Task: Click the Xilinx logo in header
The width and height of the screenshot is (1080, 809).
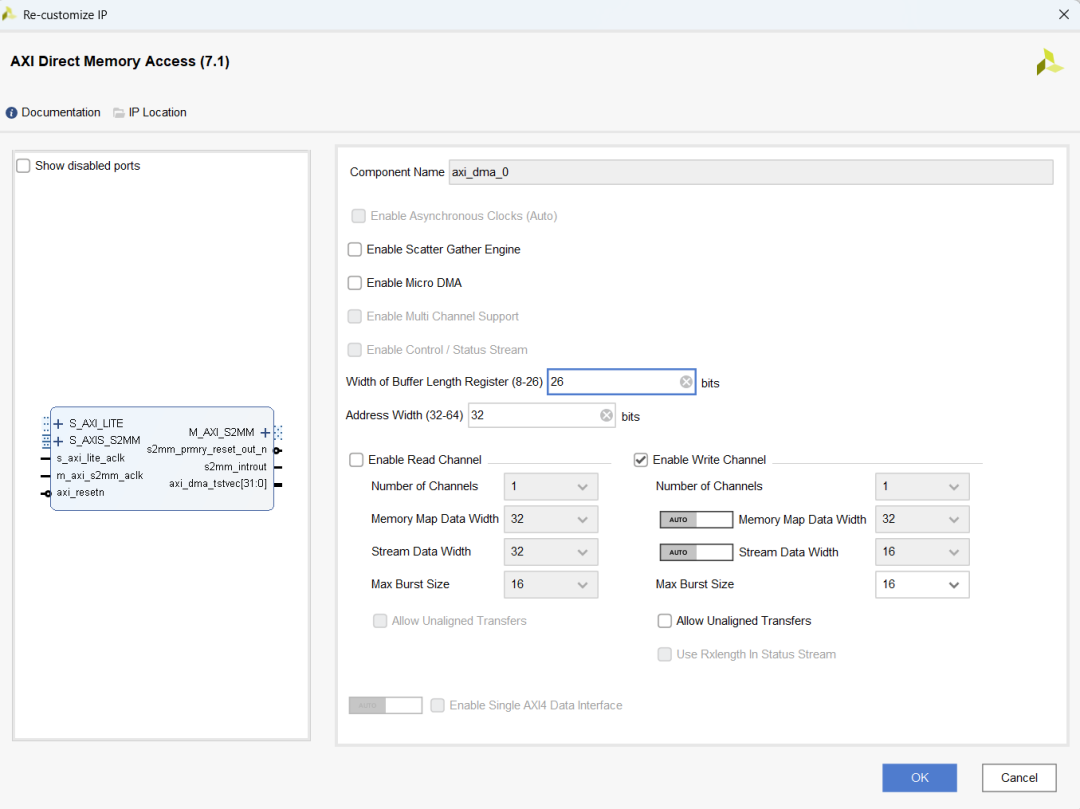Action: 1049,62
